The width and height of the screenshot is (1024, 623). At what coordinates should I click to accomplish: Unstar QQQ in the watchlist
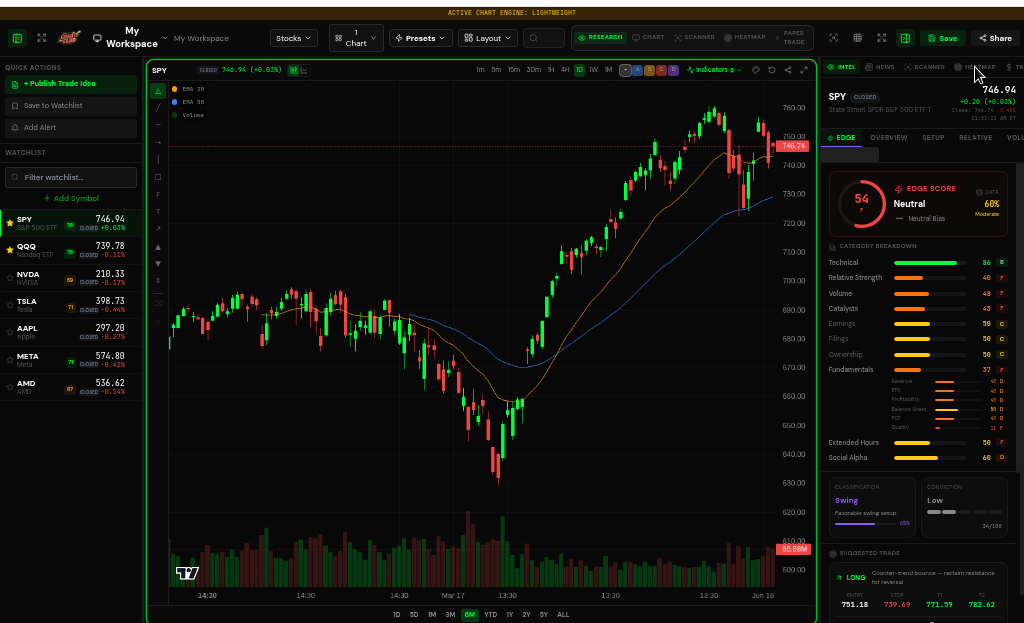[10, 250]
